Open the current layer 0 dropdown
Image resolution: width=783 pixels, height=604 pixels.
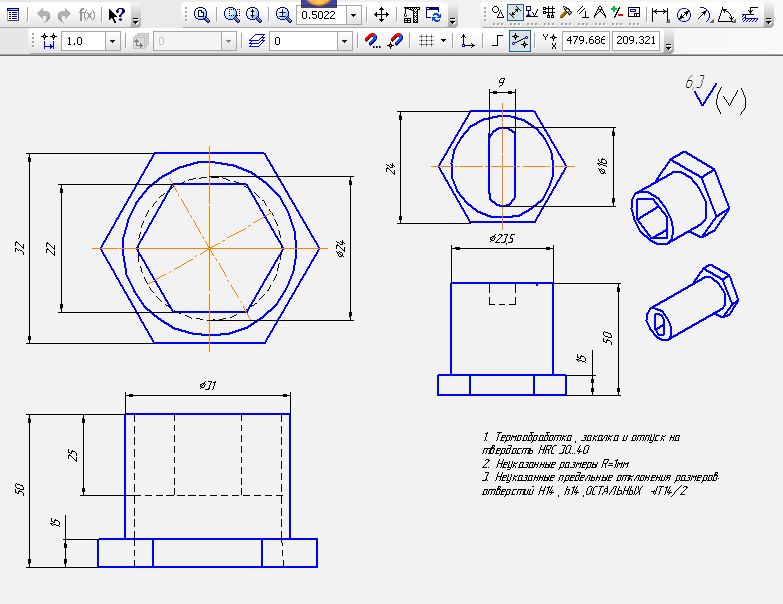(x=344, y=41)
